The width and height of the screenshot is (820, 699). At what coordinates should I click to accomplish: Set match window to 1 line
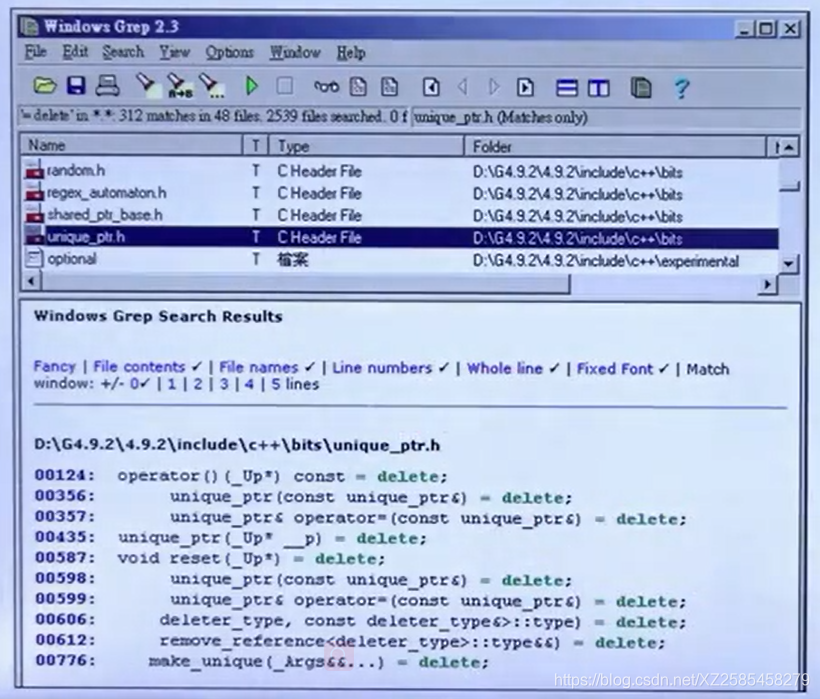(x=172, y=384)
